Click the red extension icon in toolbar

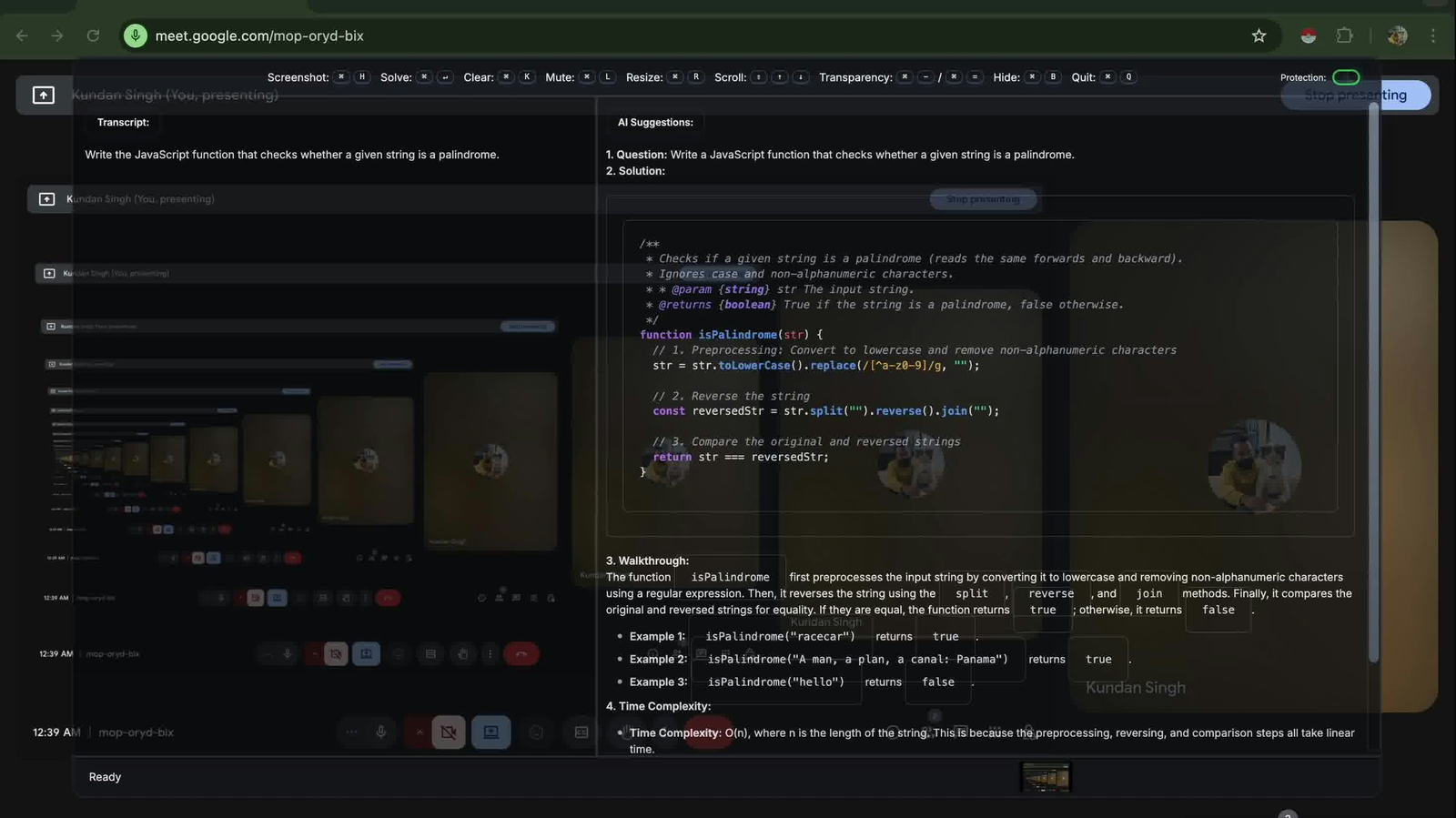(x=1309, y=35)
